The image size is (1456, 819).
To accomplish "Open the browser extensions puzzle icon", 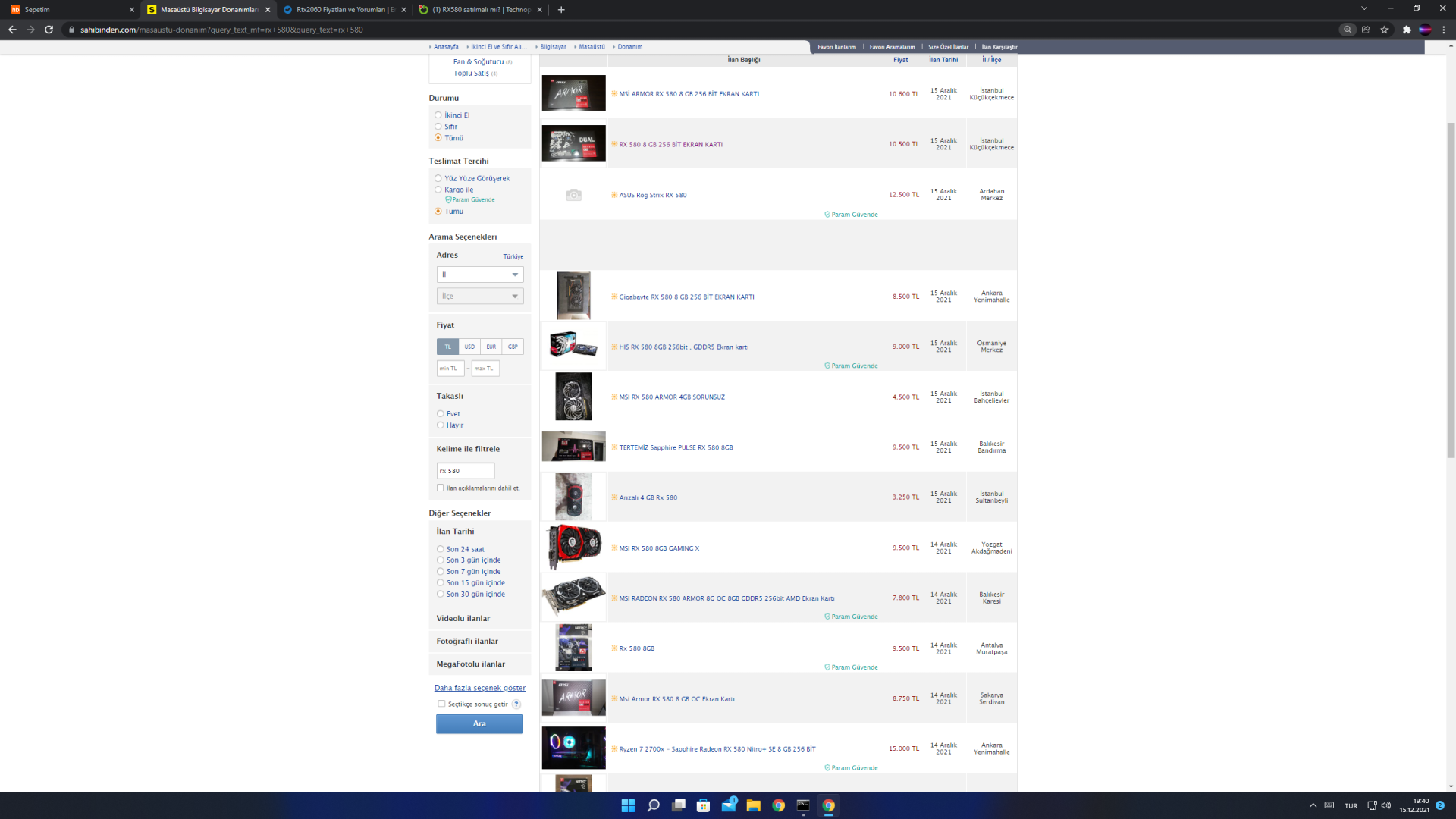I will pos(1407,30).
